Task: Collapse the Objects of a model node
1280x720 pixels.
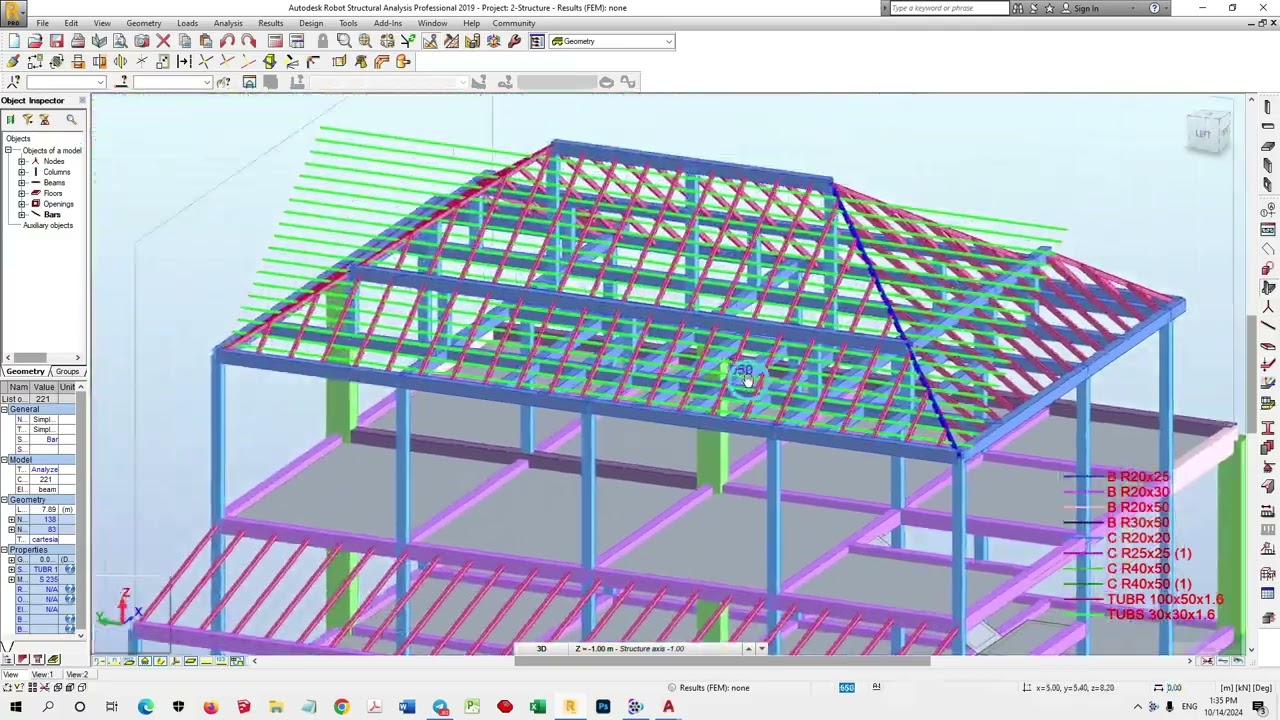Action: point(8,150)
